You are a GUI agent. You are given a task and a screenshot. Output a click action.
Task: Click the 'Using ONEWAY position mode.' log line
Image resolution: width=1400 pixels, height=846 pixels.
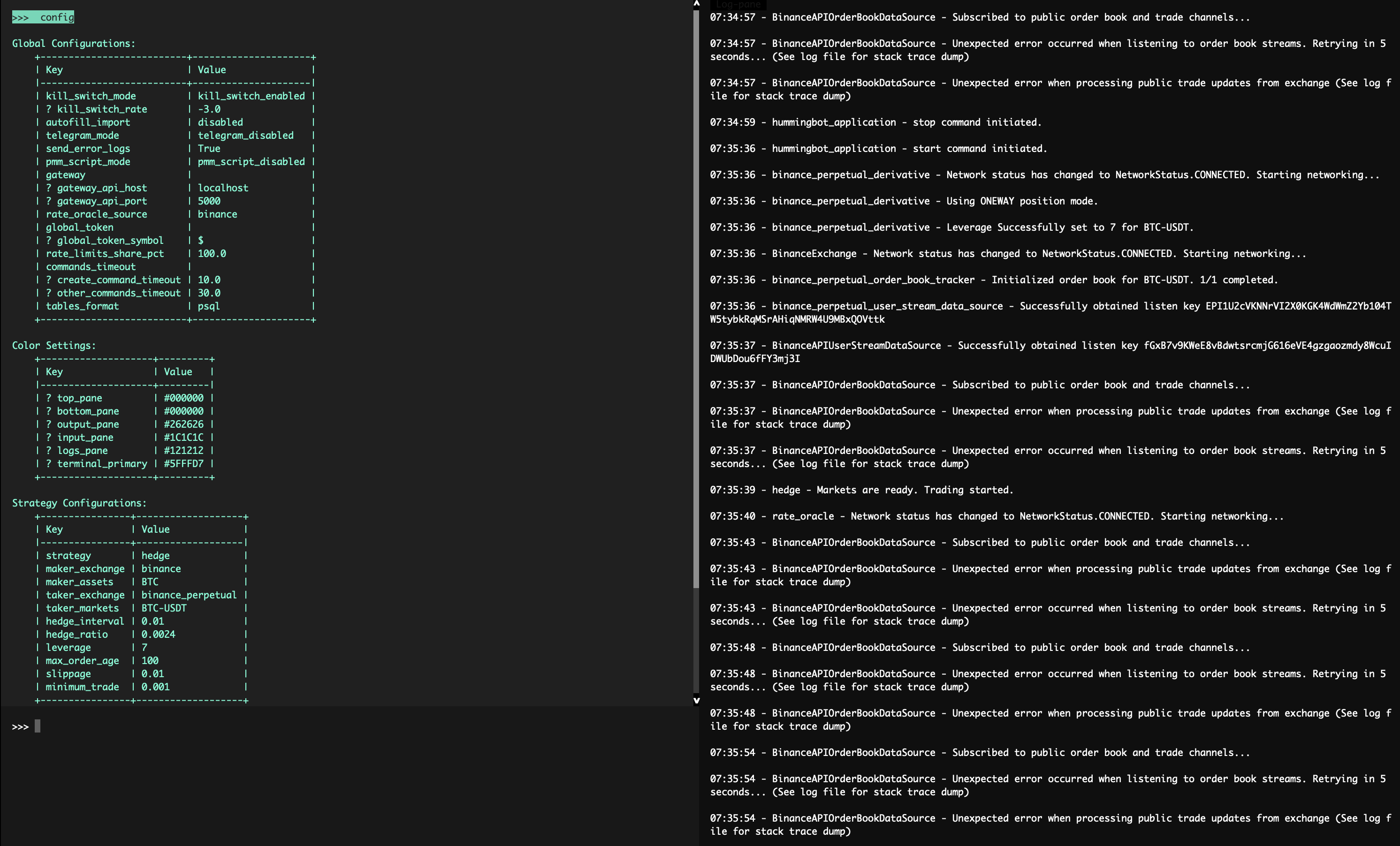pos(904,201)
